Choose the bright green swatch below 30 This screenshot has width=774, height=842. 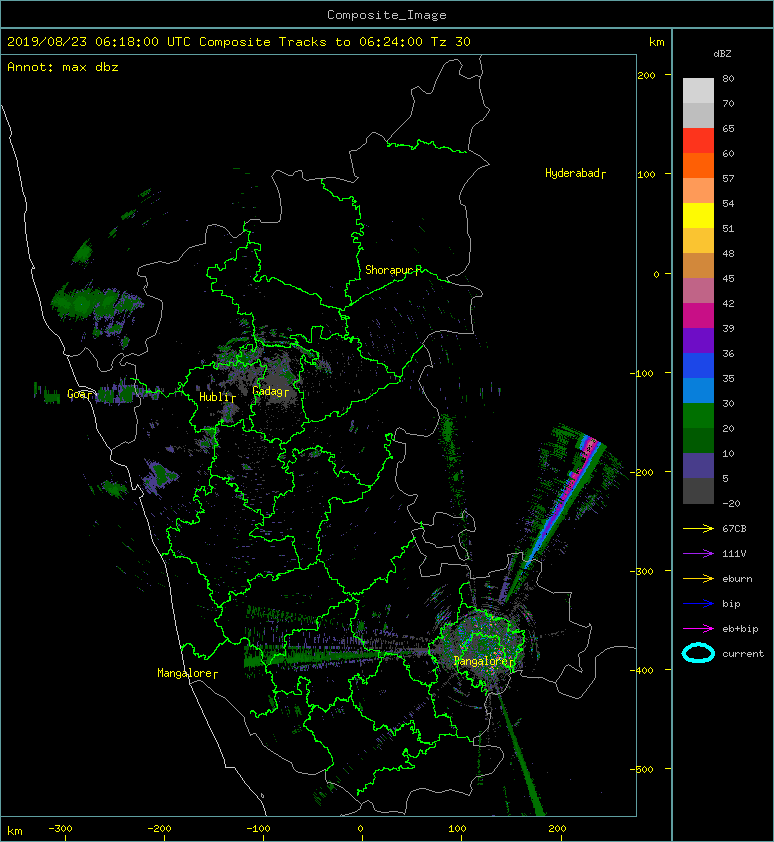(698, 416)
